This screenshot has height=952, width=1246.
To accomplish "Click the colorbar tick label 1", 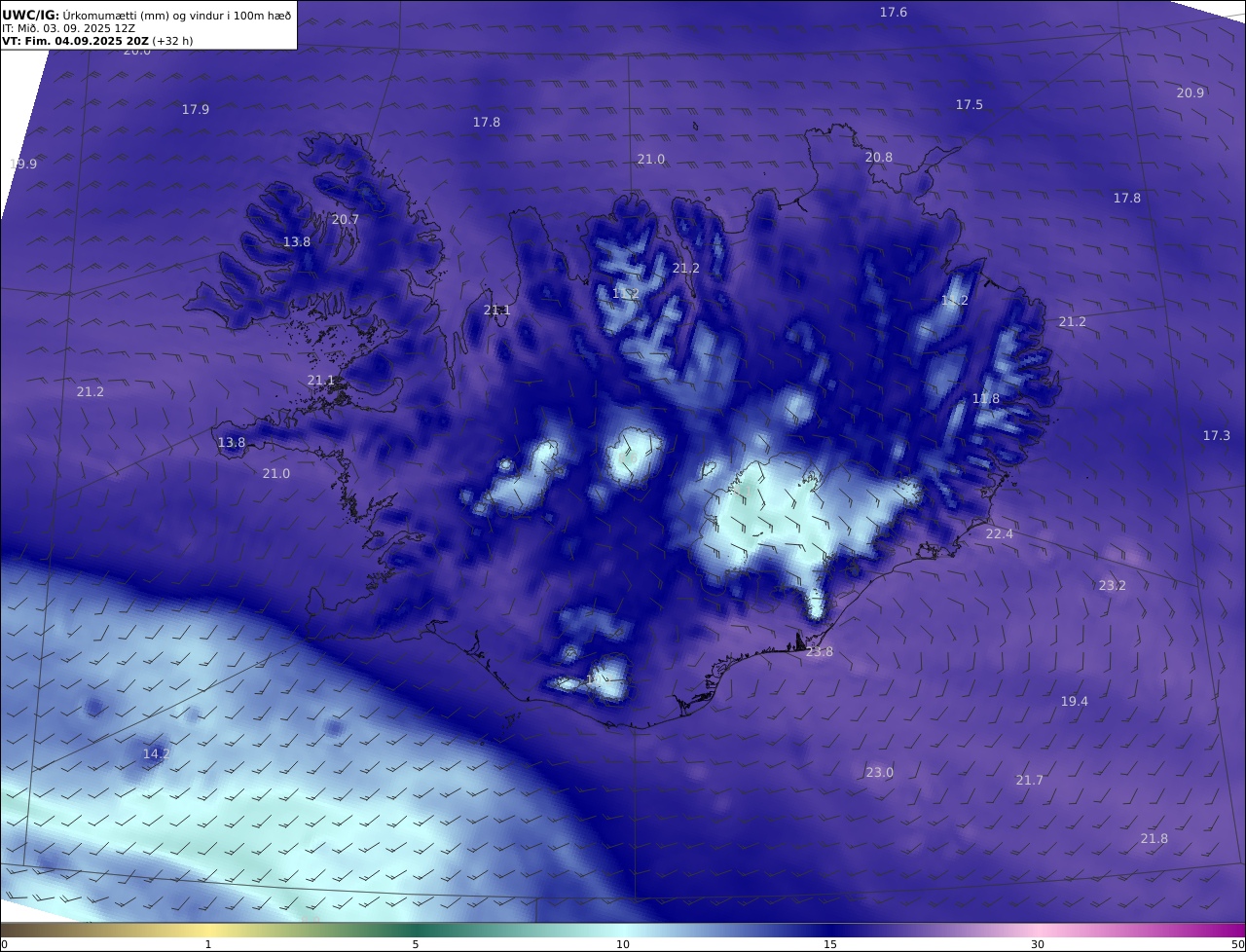I will (208, 944).
